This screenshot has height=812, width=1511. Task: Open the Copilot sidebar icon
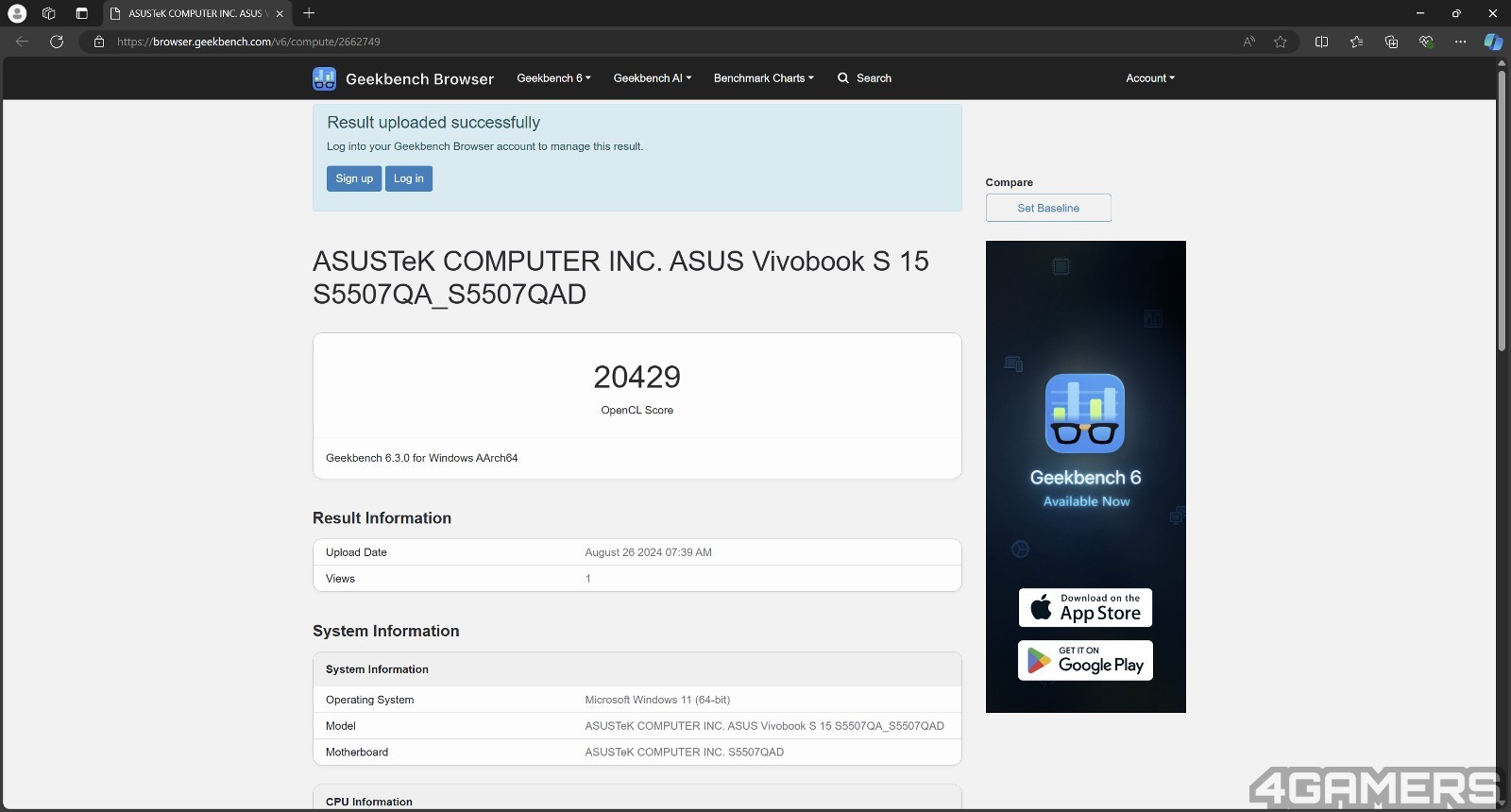tap(1493, 42)
